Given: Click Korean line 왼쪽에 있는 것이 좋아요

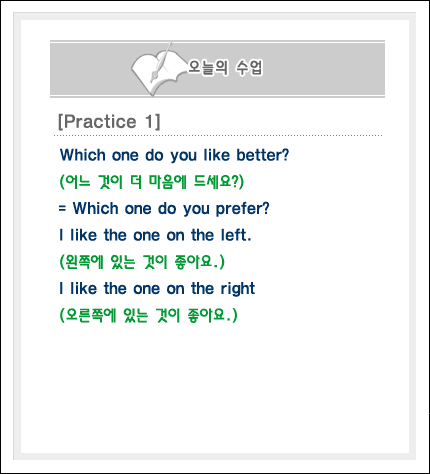Looking at the screenshot, I should tap(142, 262).
